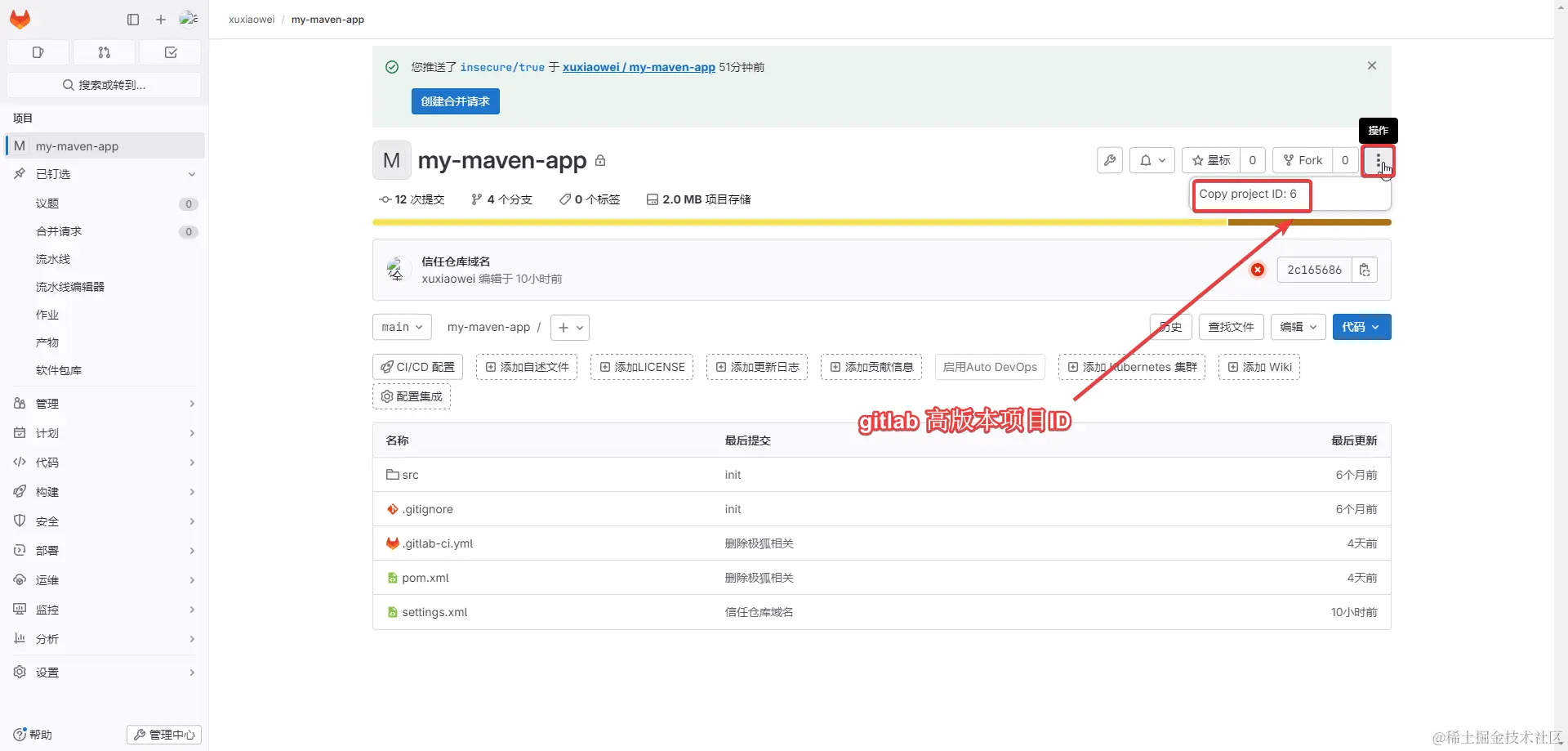Open the CI/CD 配置 button
This screenshot has height=751, width=1568.
[418, 367]
